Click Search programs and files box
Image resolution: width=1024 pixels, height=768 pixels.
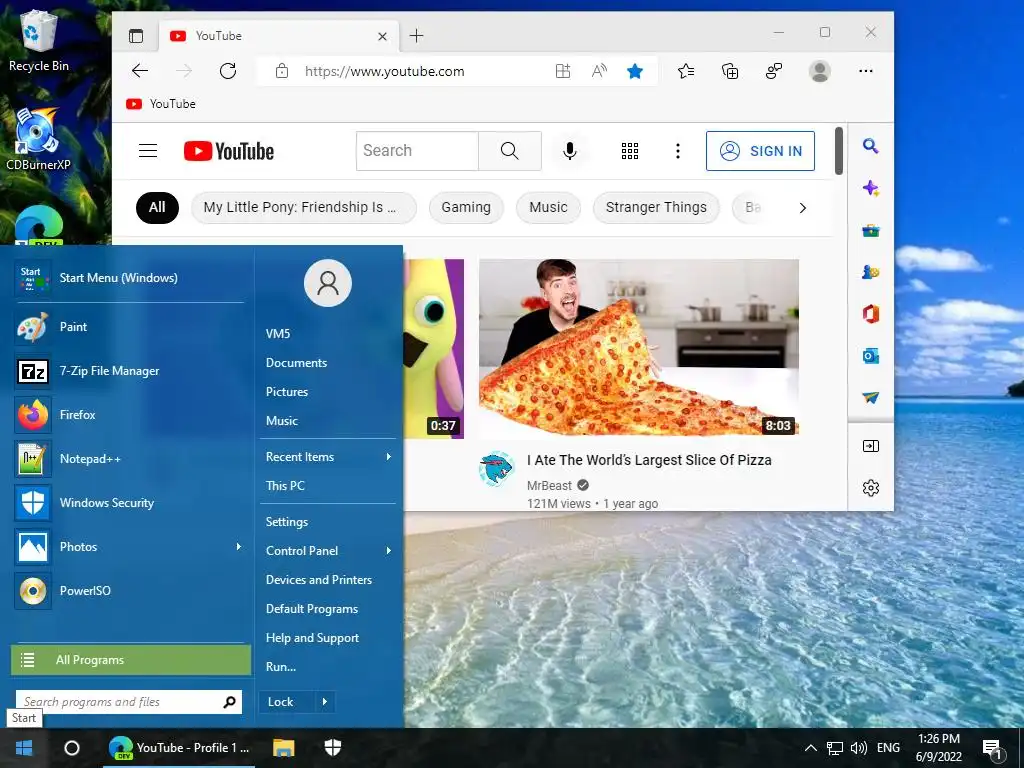click(x=129, y=702)
